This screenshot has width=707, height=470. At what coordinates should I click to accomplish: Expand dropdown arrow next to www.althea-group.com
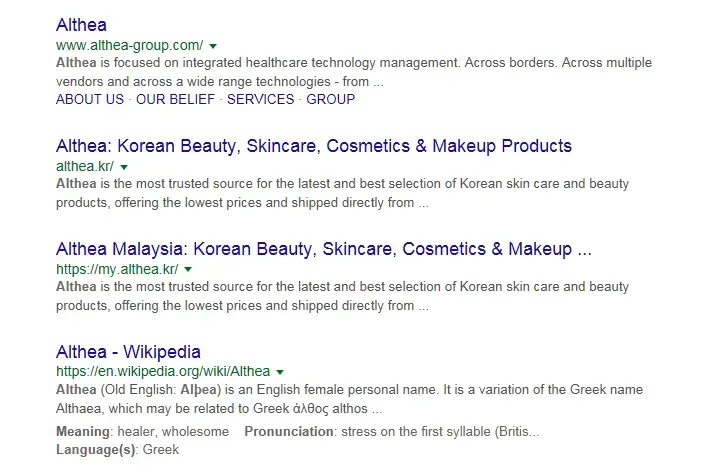pos(213,46)
